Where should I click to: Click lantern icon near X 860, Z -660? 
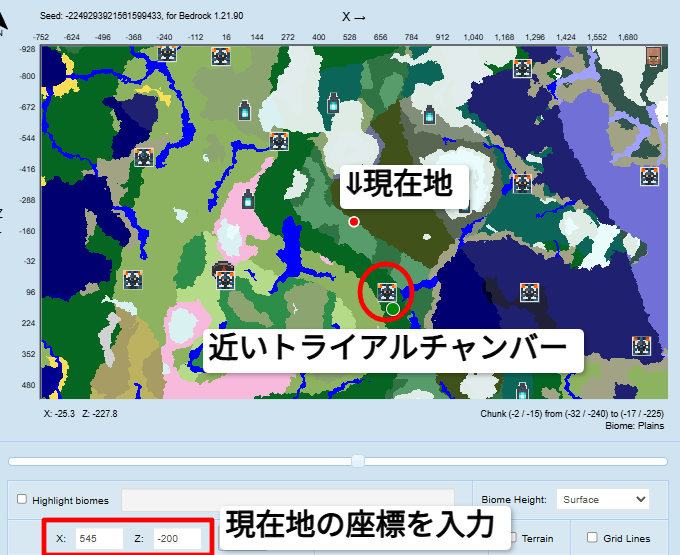(429, 114)
